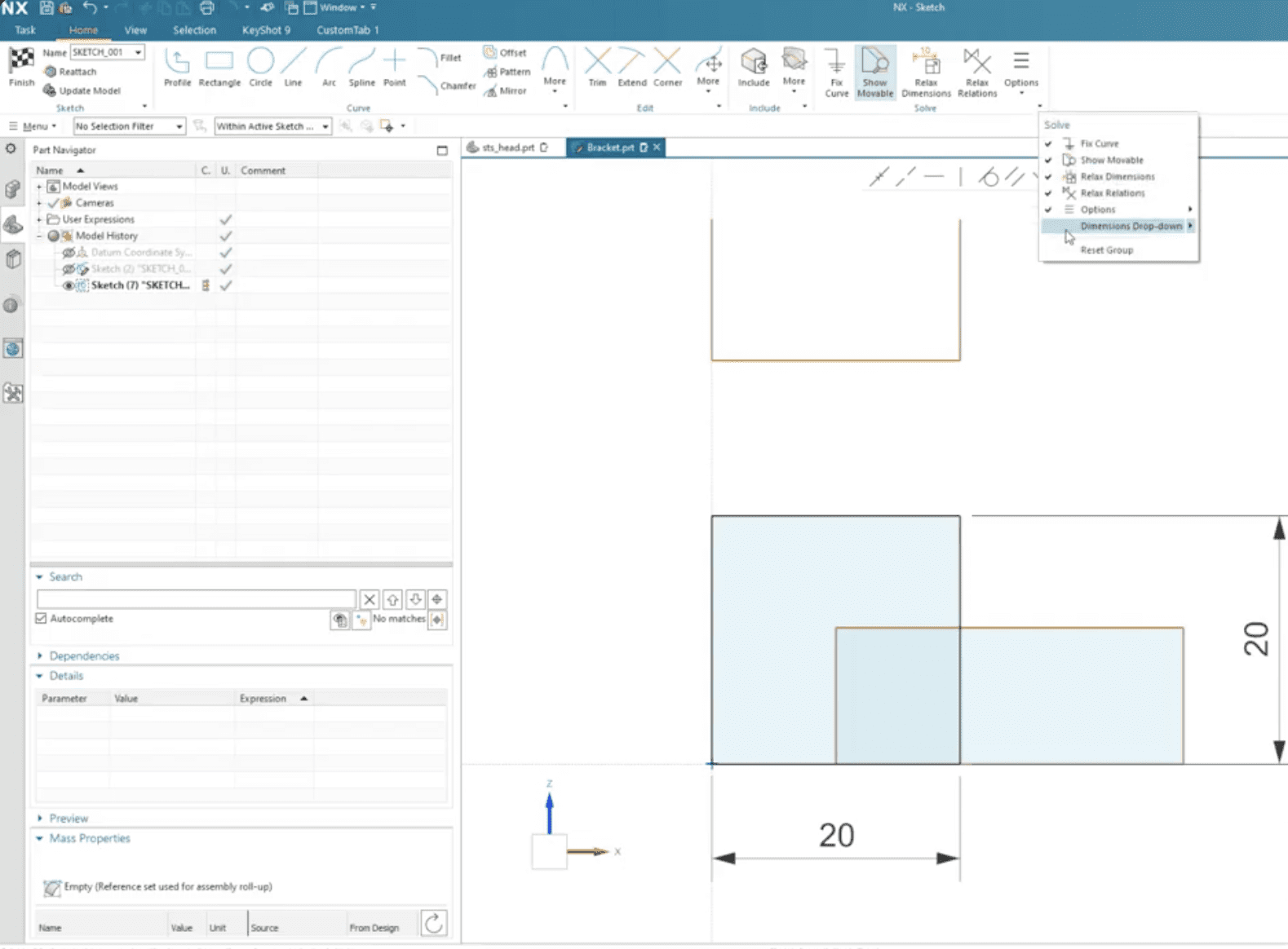Select the vertical 20 dimension
Viewport: 1288px width, 949px height.
1256,639
